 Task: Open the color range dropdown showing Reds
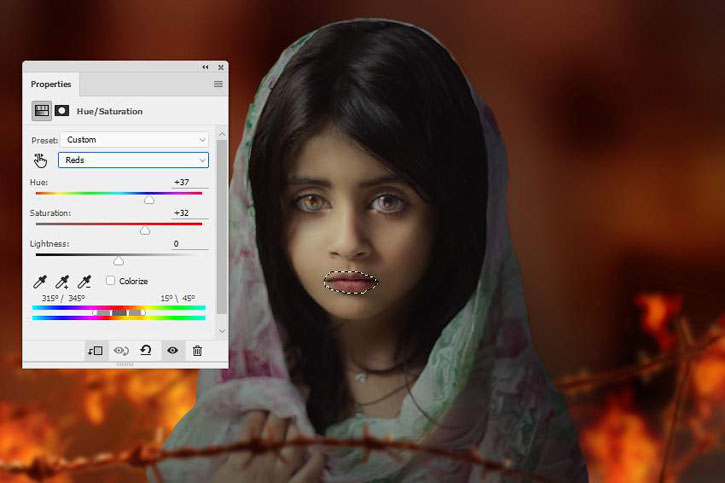(134, 160)
